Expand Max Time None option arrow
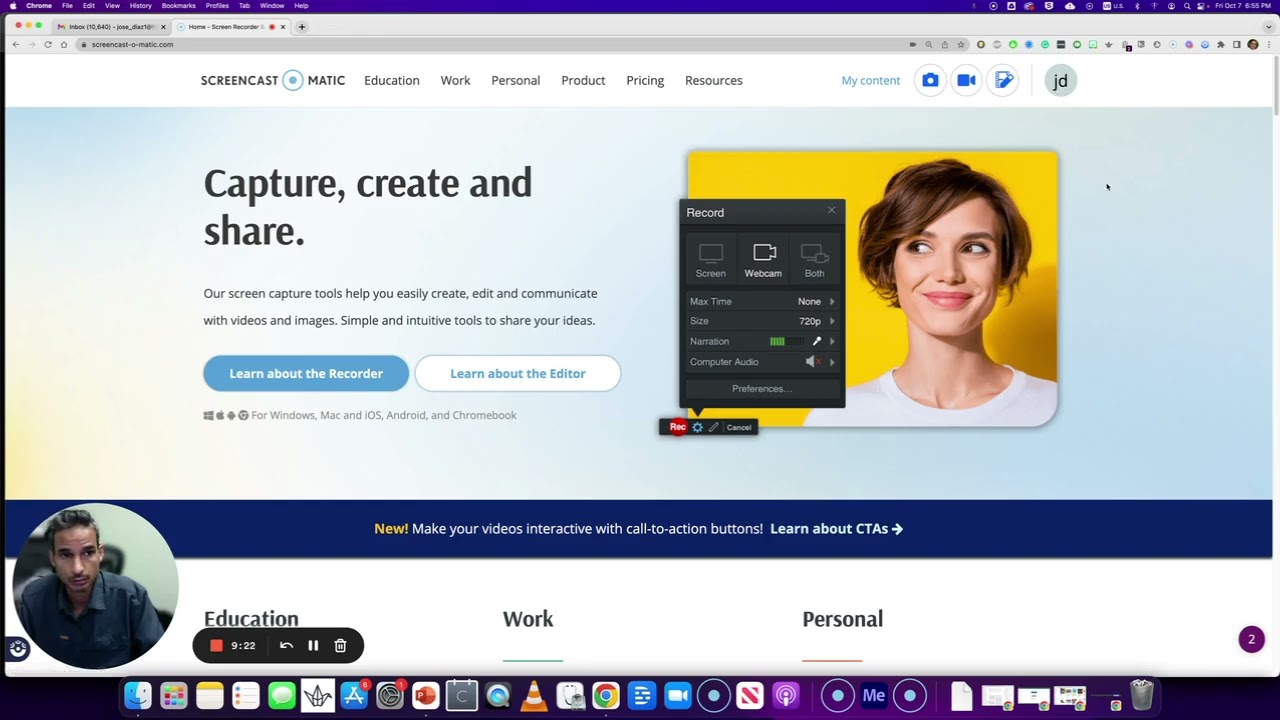1280x720 pixels. [x=832, y=301]
